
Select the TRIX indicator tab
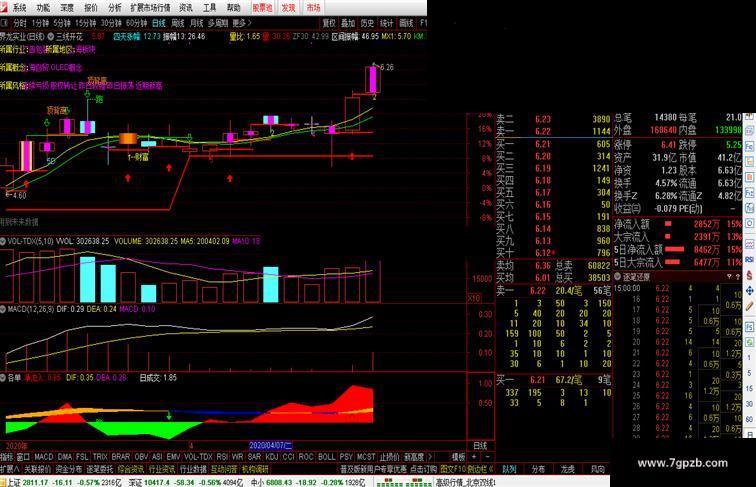tap(100, 457)
